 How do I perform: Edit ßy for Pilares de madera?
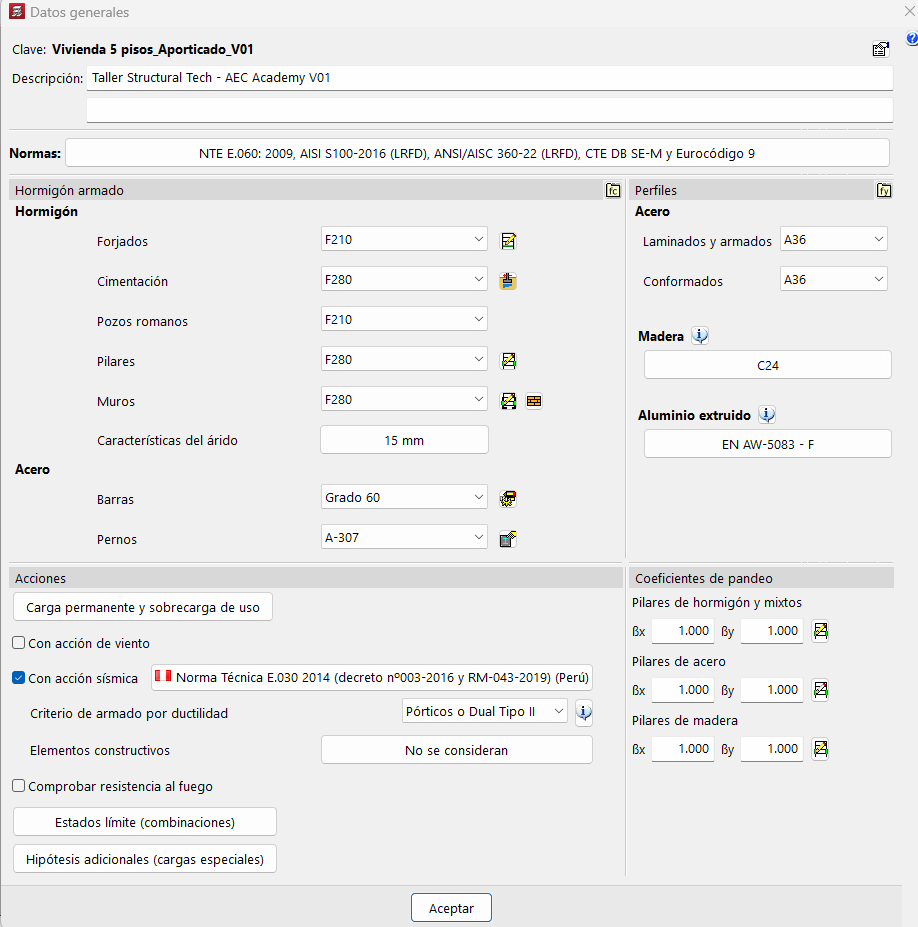(771, 749)
